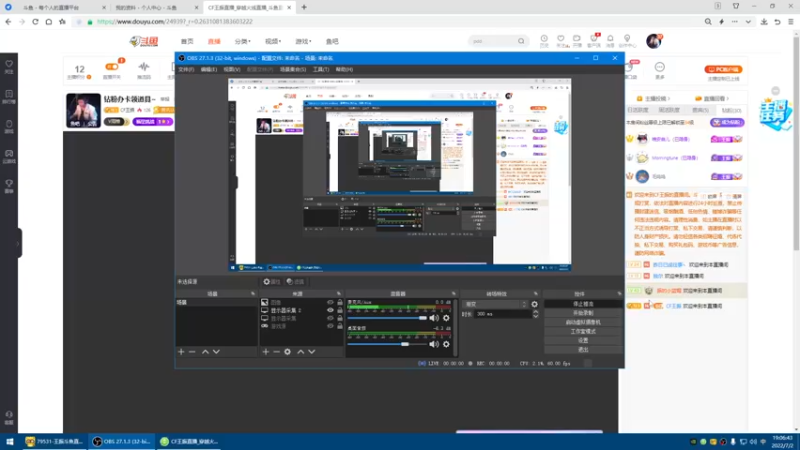Click the exit button in OBS Controls
800x450 pixels.
click(583, 349)
